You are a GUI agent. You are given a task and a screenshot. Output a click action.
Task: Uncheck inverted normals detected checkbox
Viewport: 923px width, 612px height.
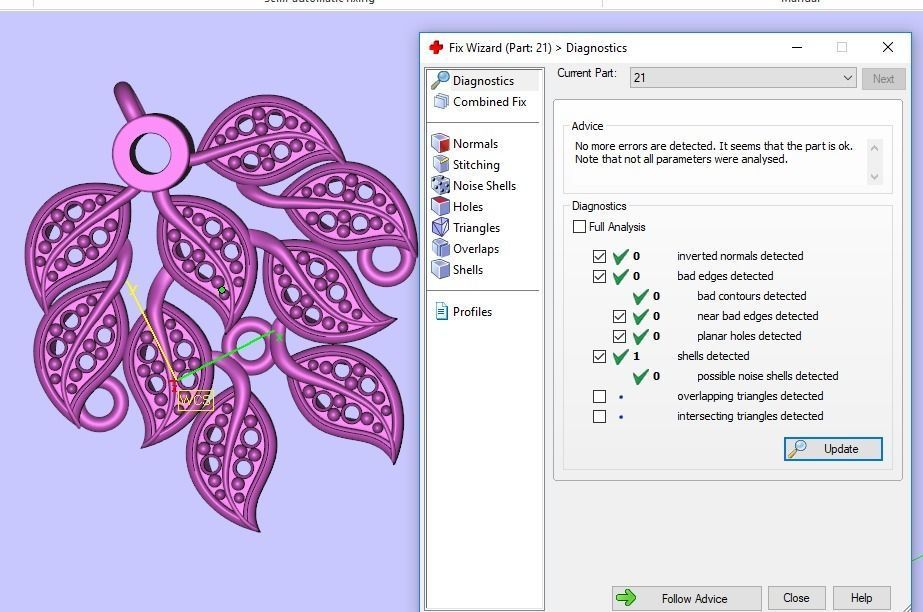tap(599, 257)
